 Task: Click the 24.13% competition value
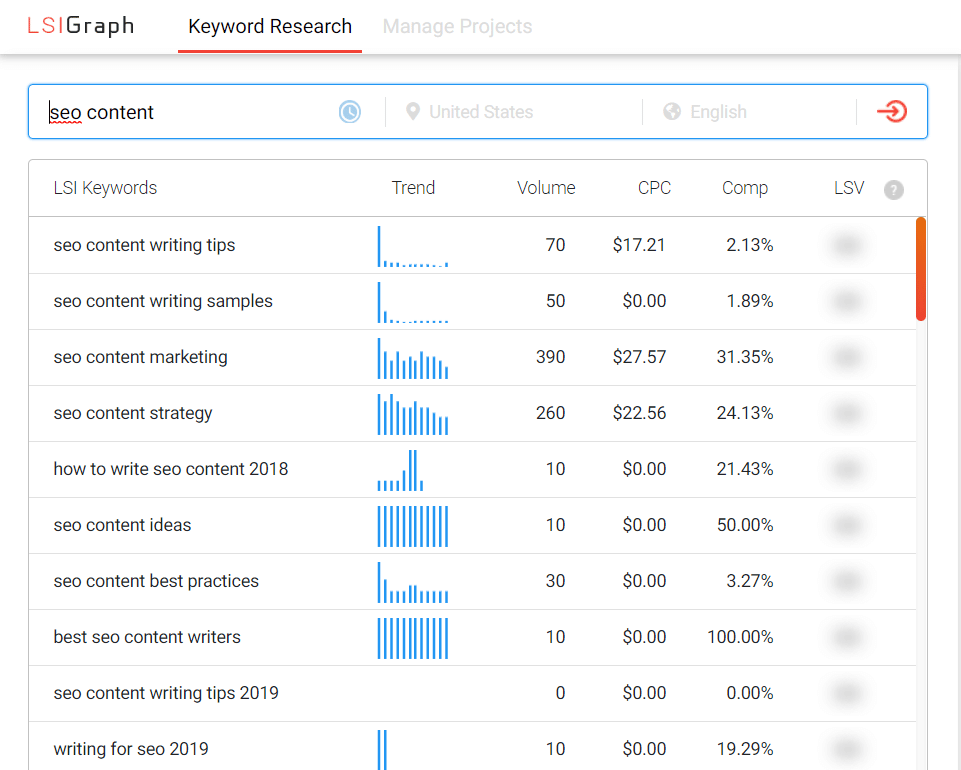[745, 413]
